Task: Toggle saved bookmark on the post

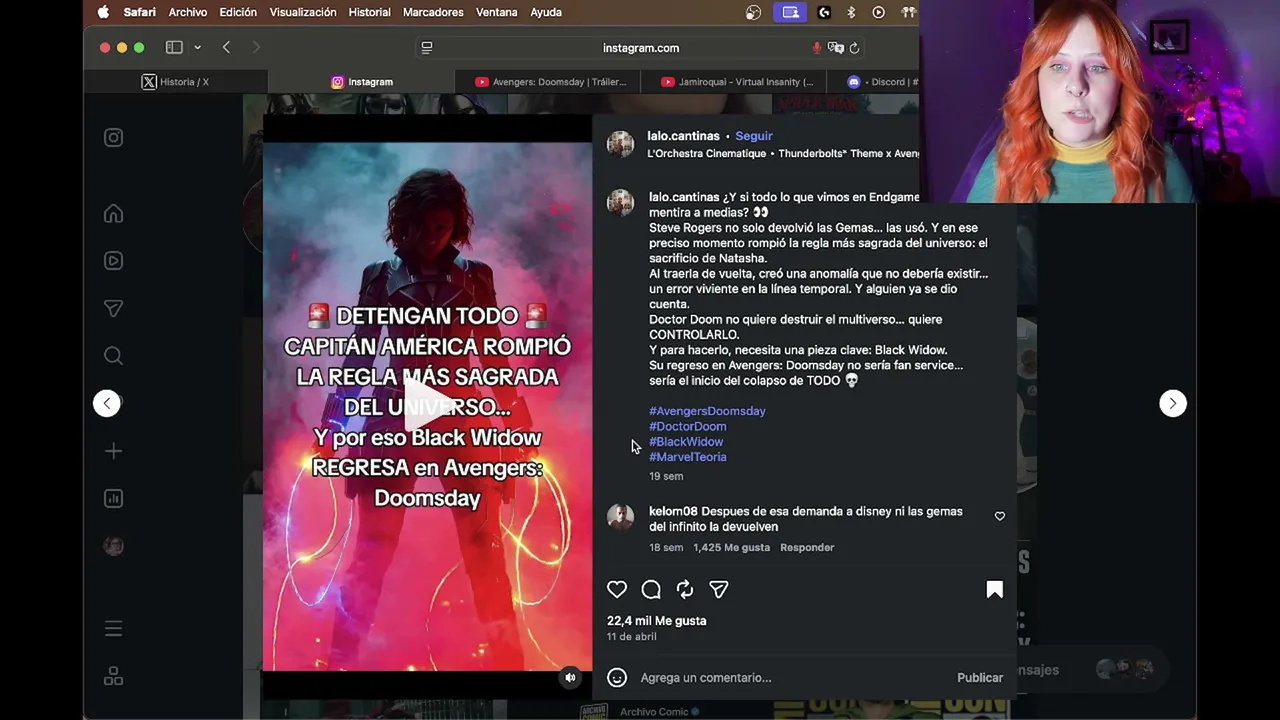Action: (x=995, y=589)
